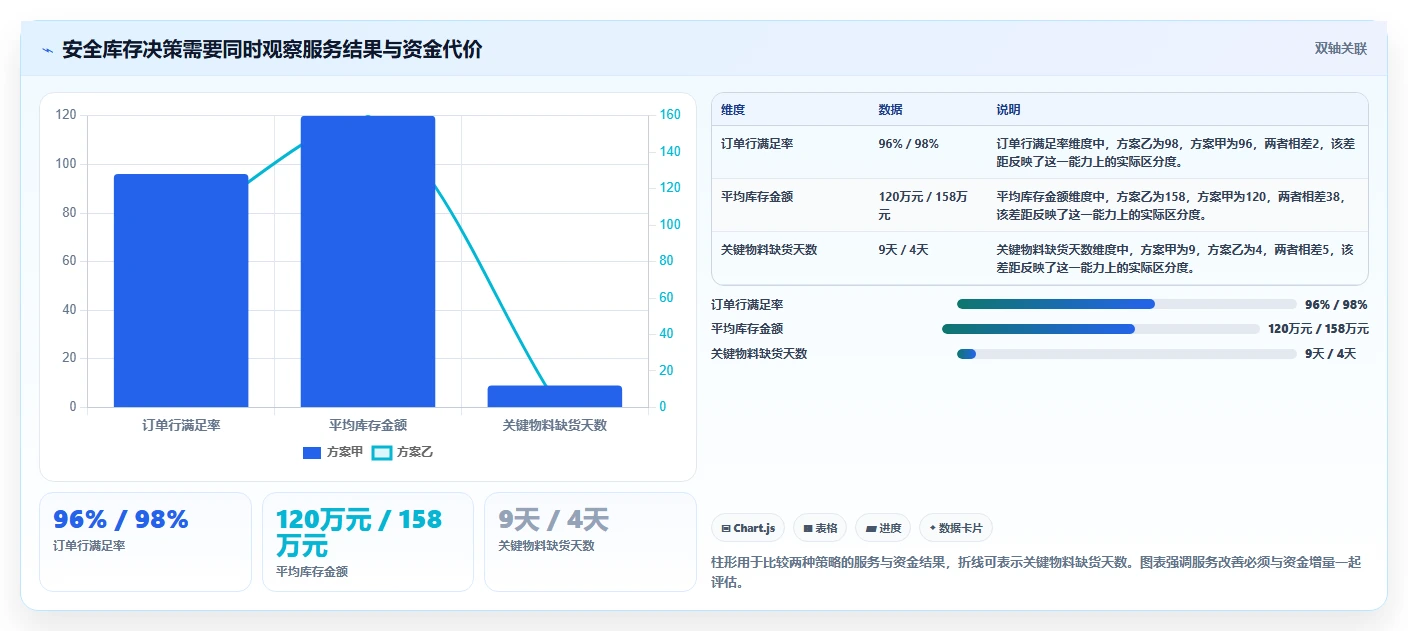Click the table data cell 120万元 / 158万元
The image size is (1408, 631).
(923, 206)
